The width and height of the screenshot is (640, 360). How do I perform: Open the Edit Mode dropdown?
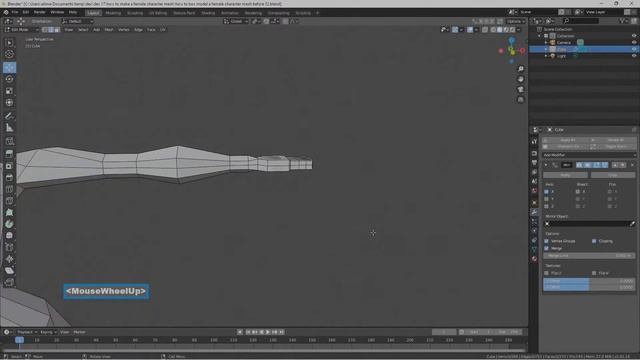[x=21, y=30]
